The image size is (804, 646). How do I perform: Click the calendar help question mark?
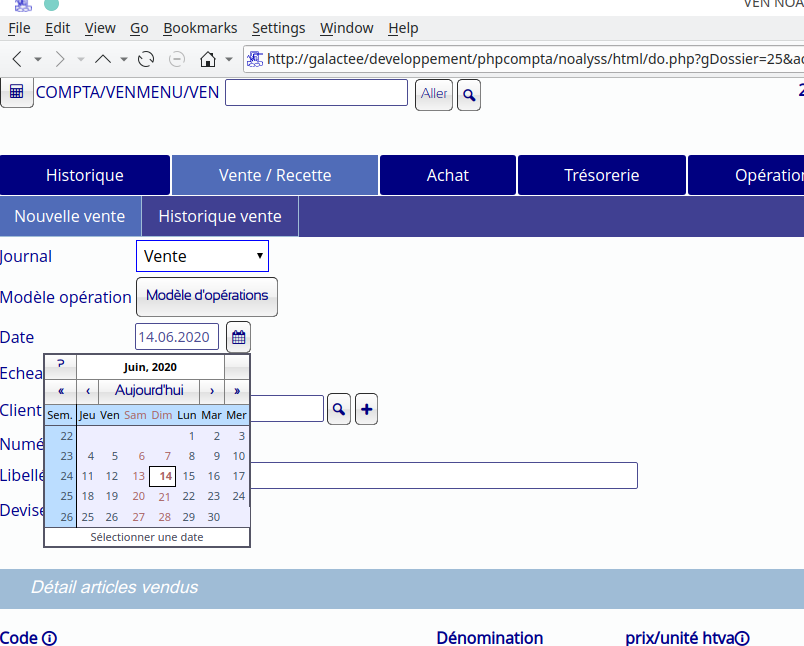60,365
